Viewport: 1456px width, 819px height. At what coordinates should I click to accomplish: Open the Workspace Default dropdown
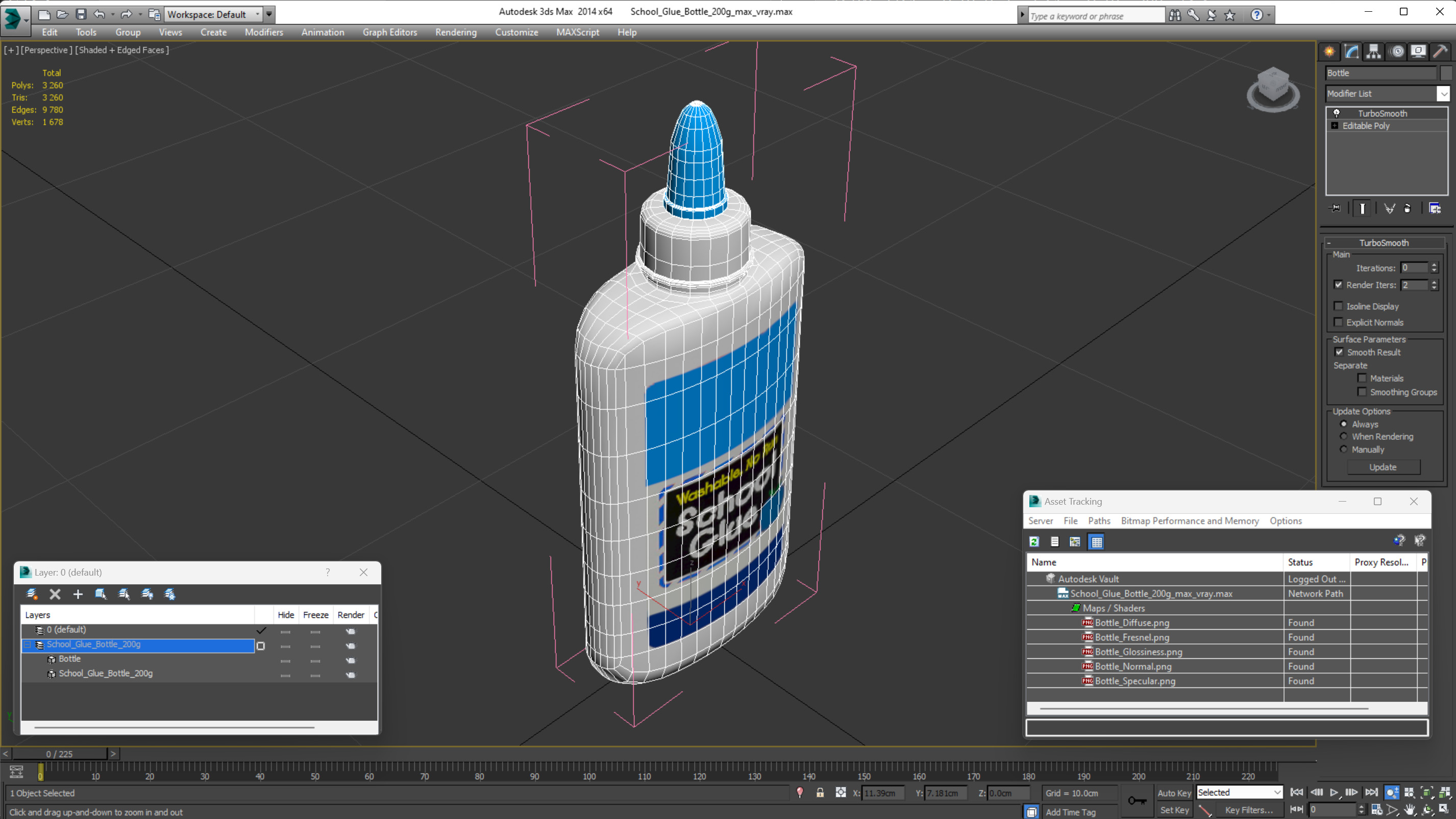coord(258,14)
